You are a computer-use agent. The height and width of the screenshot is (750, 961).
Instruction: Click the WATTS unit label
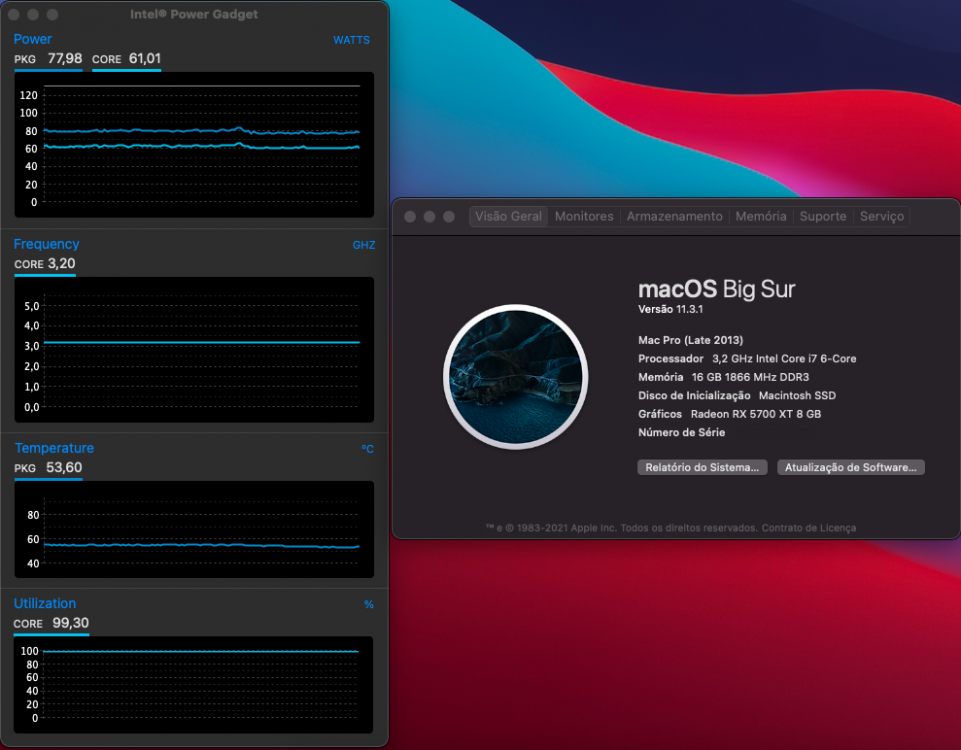tap(351, 40)
